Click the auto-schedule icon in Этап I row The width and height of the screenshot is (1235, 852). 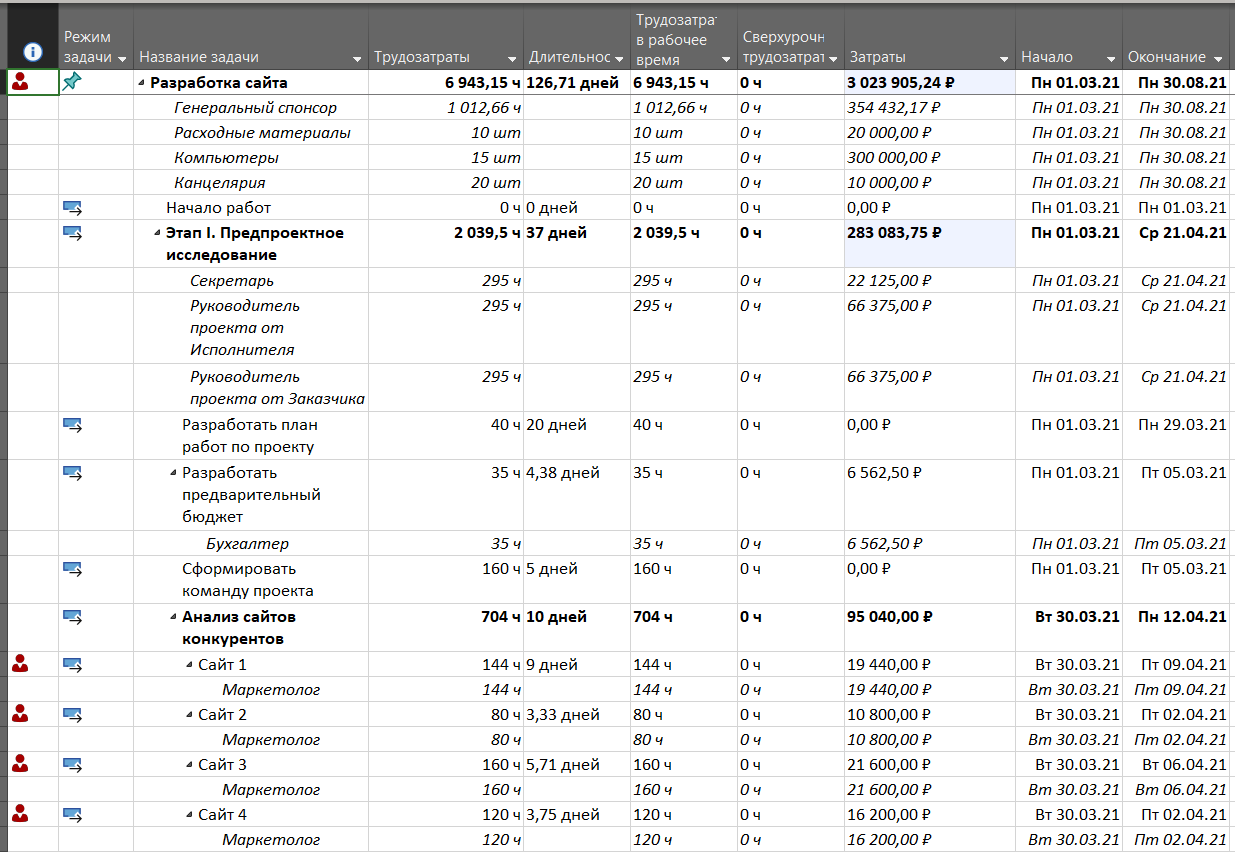[72, 233]
